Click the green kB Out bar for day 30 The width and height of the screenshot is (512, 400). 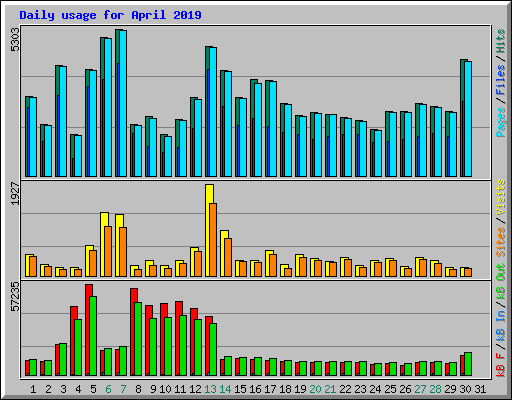468,364
